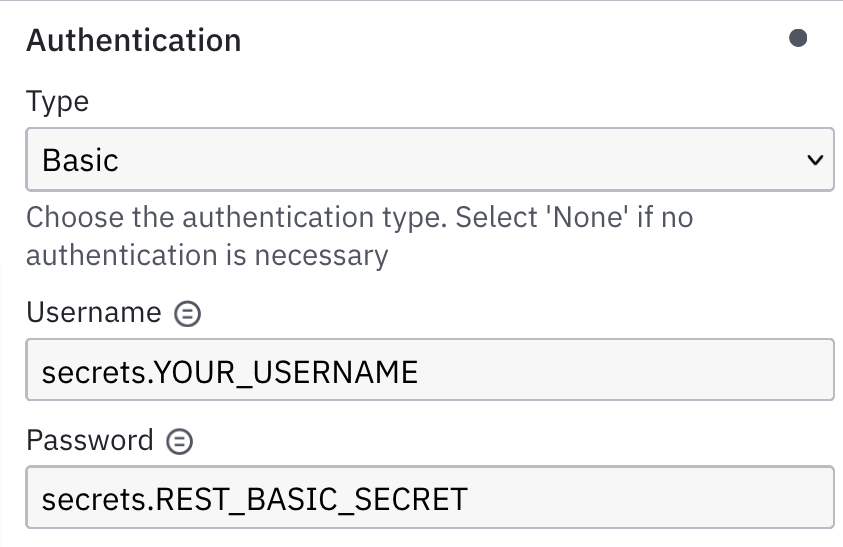Focus the Username input field
Screen dimensions: 843x547
pyautogui.click(x=429, y=373)
